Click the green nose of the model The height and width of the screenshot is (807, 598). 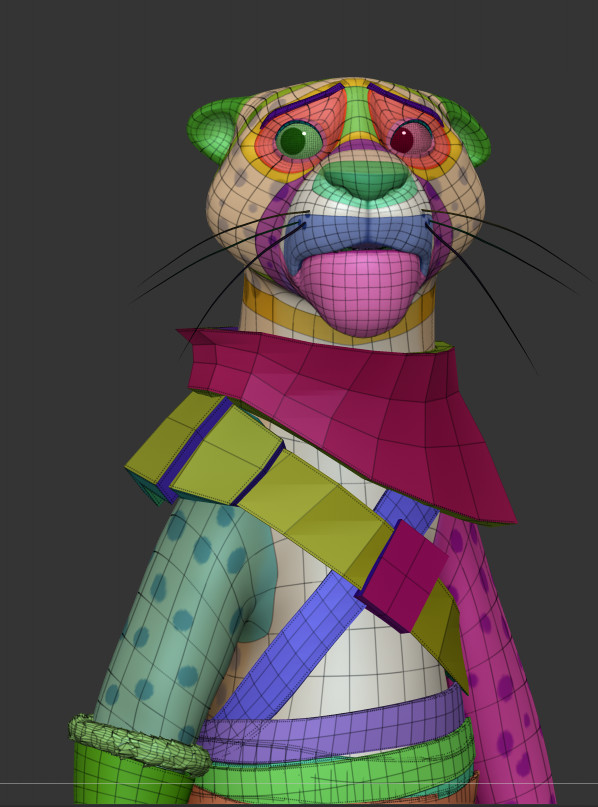(366, 178)
